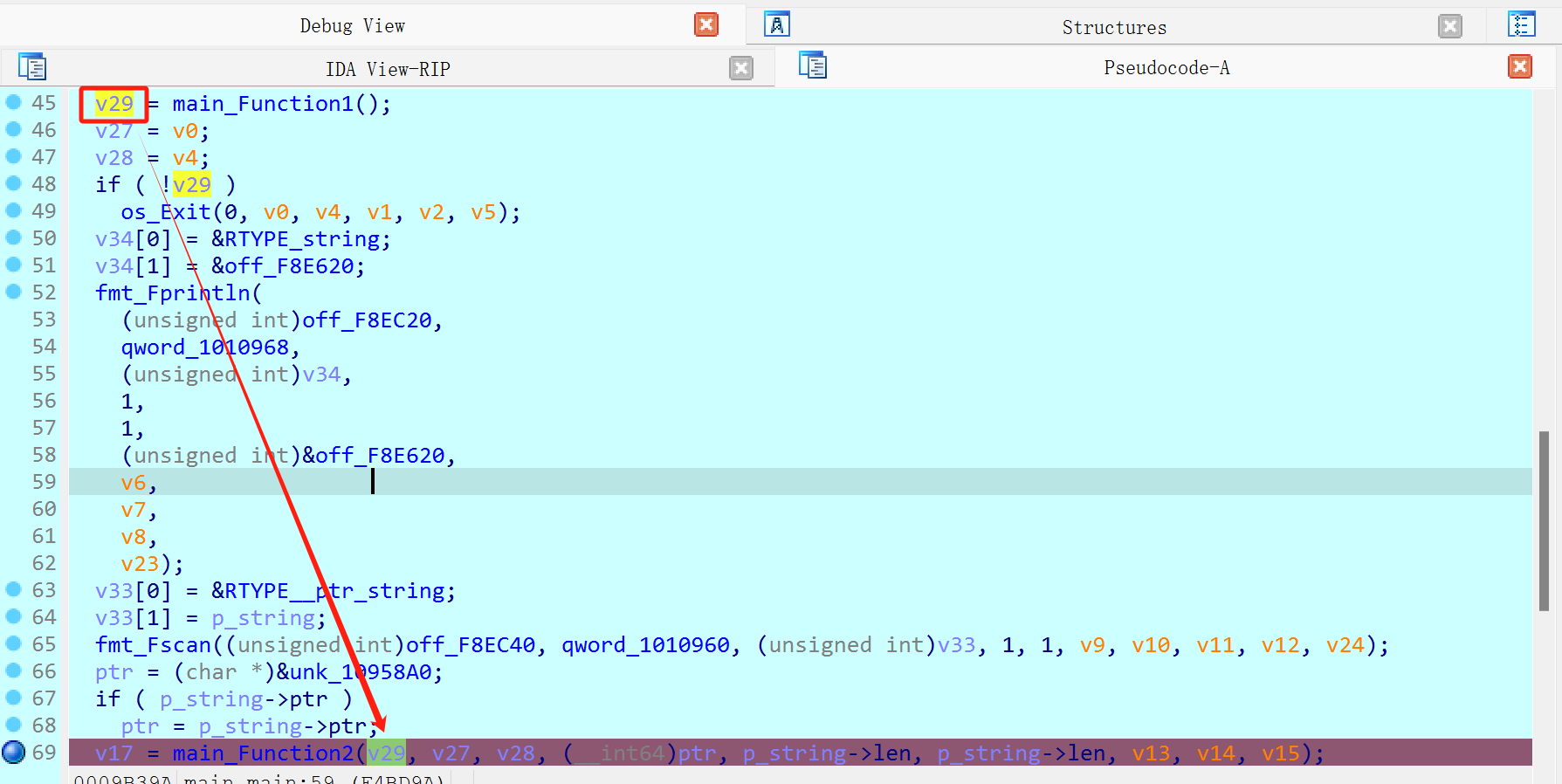
Task: Close the IDA View-RIP tab
Action: [x=741, y=68]
